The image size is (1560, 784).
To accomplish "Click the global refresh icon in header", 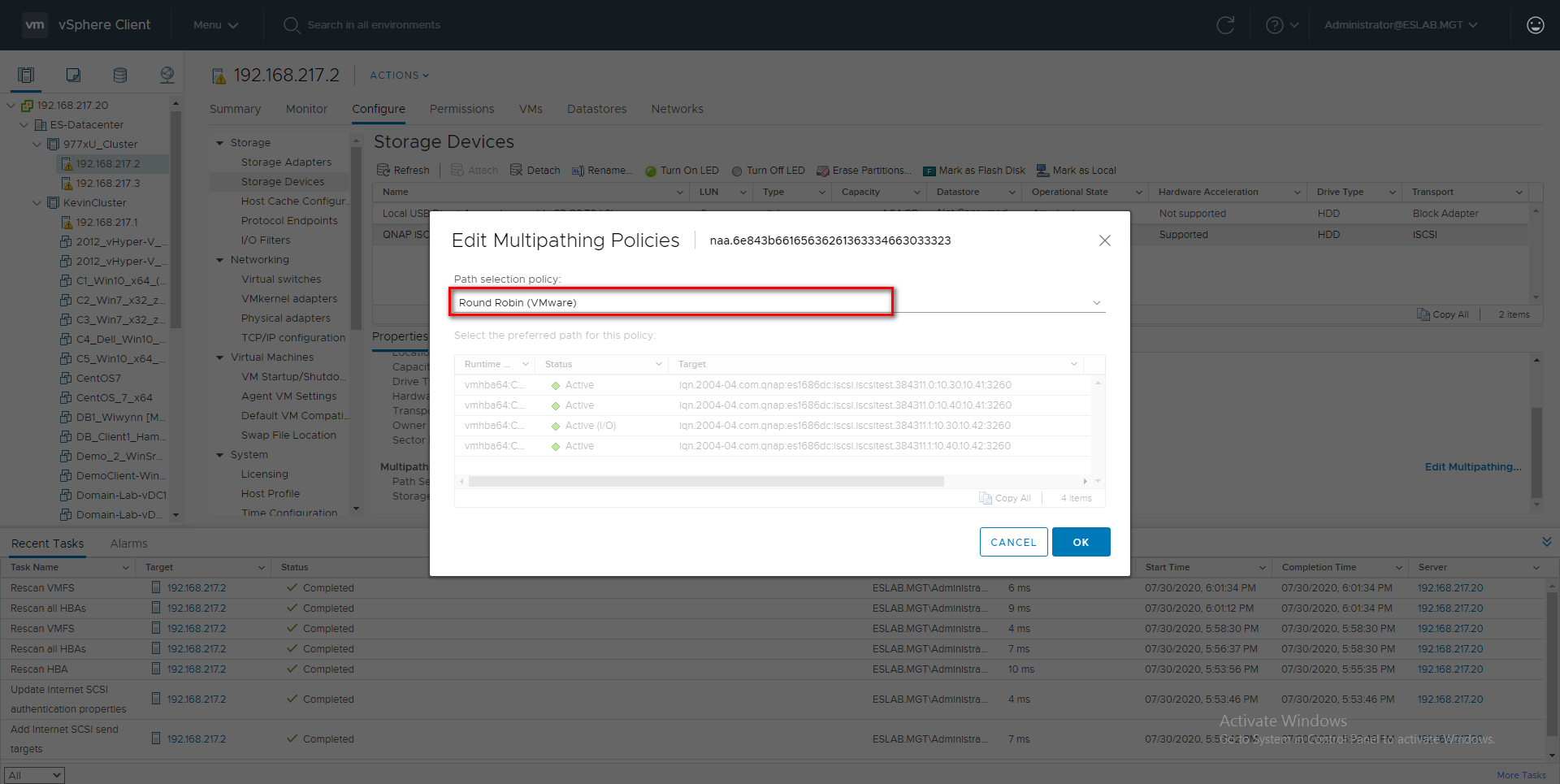I will click(1225, 25).
